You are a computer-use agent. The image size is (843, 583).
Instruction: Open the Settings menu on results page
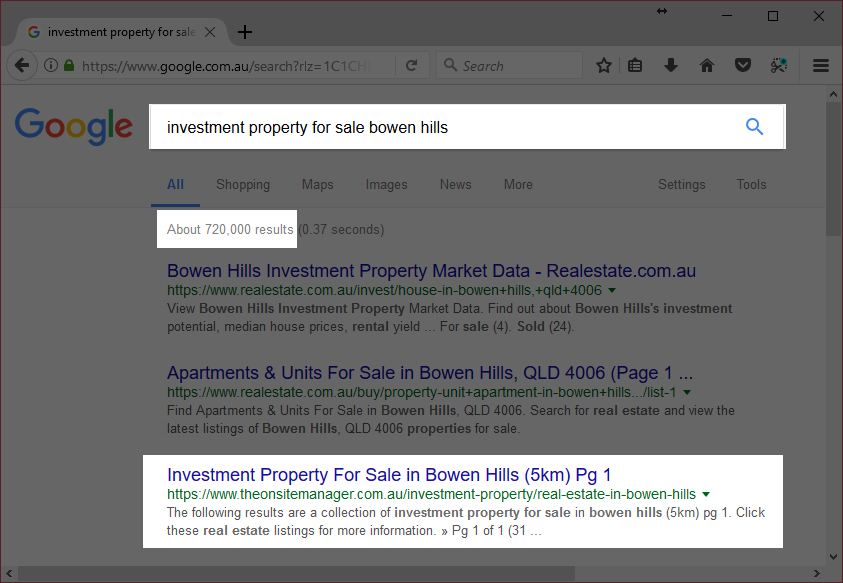click(x=682, y=184)
